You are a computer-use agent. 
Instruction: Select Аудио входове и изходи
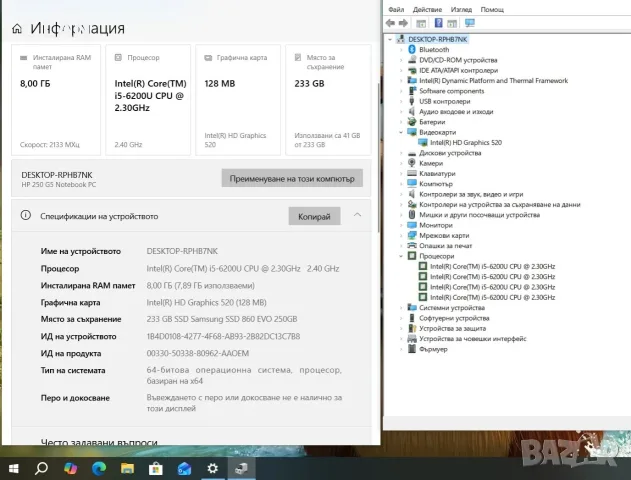[456, 111]
